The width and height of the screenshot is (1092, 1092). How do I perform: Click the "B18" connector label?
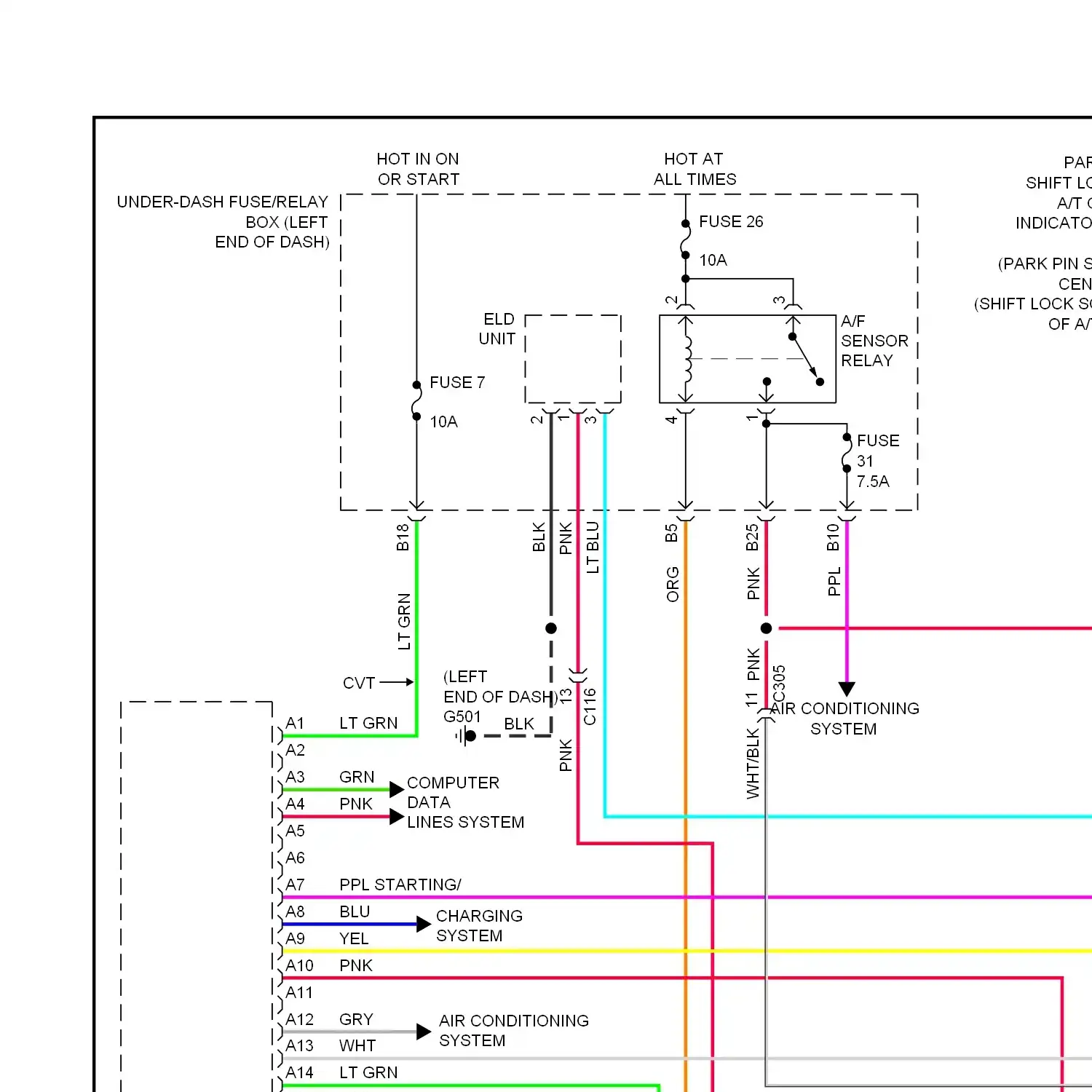pyautogui.click(x=403, y=537)
